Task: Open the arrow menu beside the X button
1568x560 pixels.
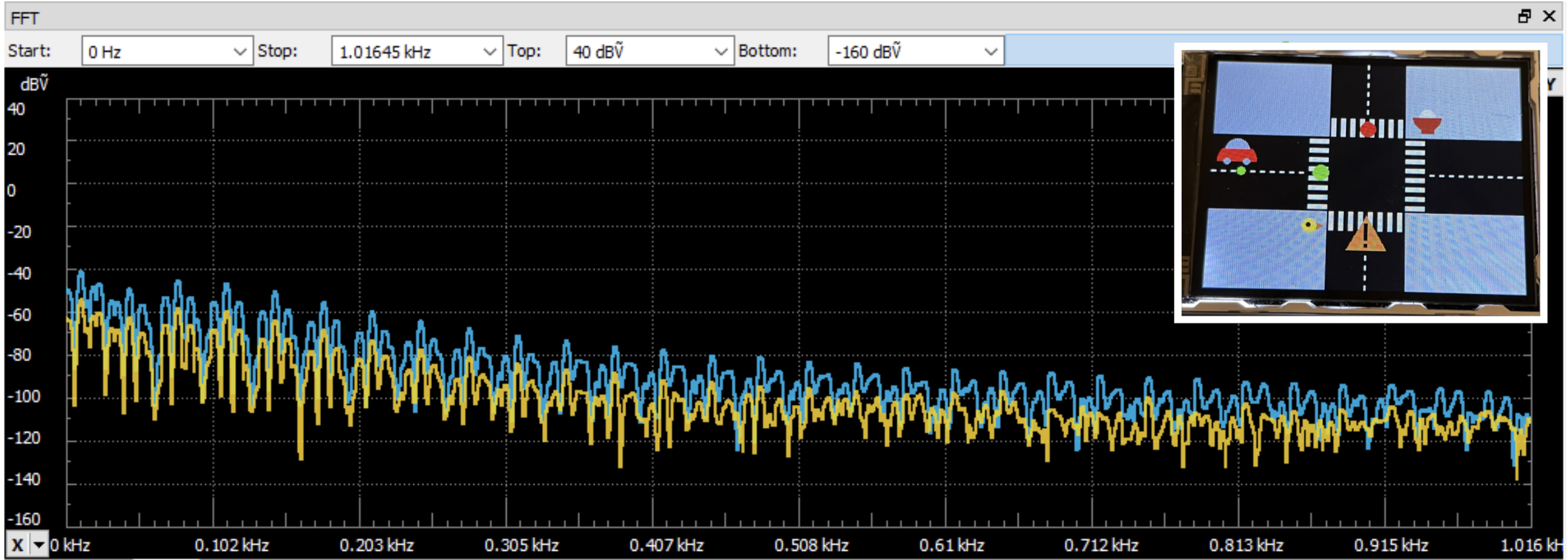Action: tap(40, 545)
